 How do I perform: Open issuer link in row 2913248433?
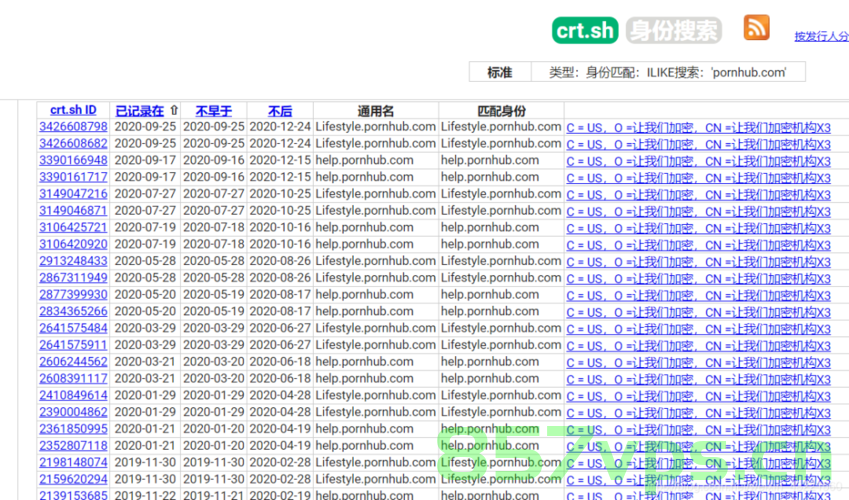698,262
